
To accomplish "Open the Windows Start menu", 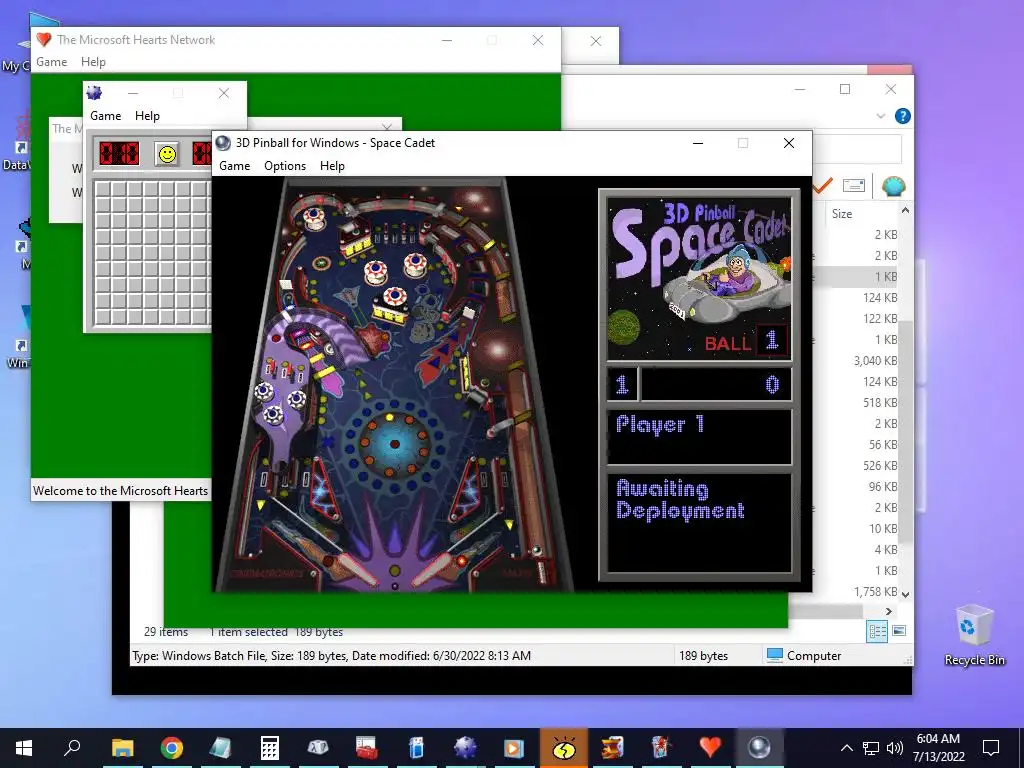I will 24,748.
